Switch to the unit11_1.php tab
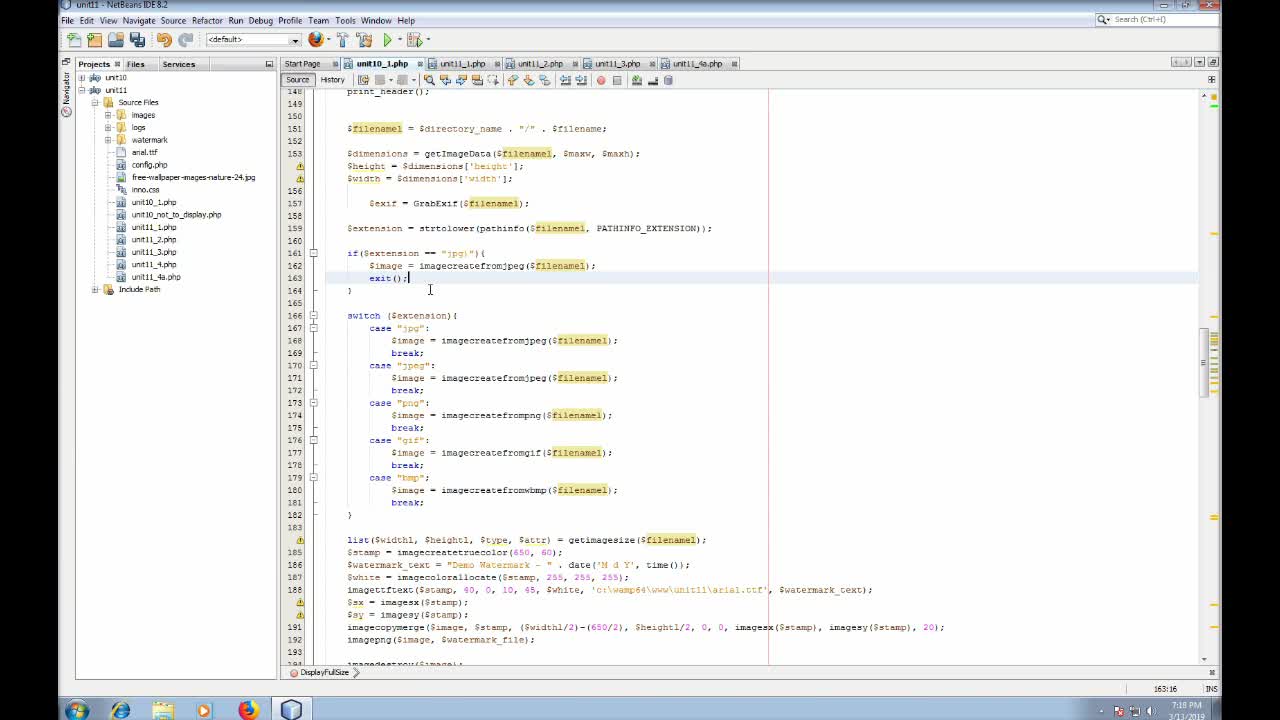The width and height of the screenshot is (1280, 720). pyautogui.click(x=462, y=64)
